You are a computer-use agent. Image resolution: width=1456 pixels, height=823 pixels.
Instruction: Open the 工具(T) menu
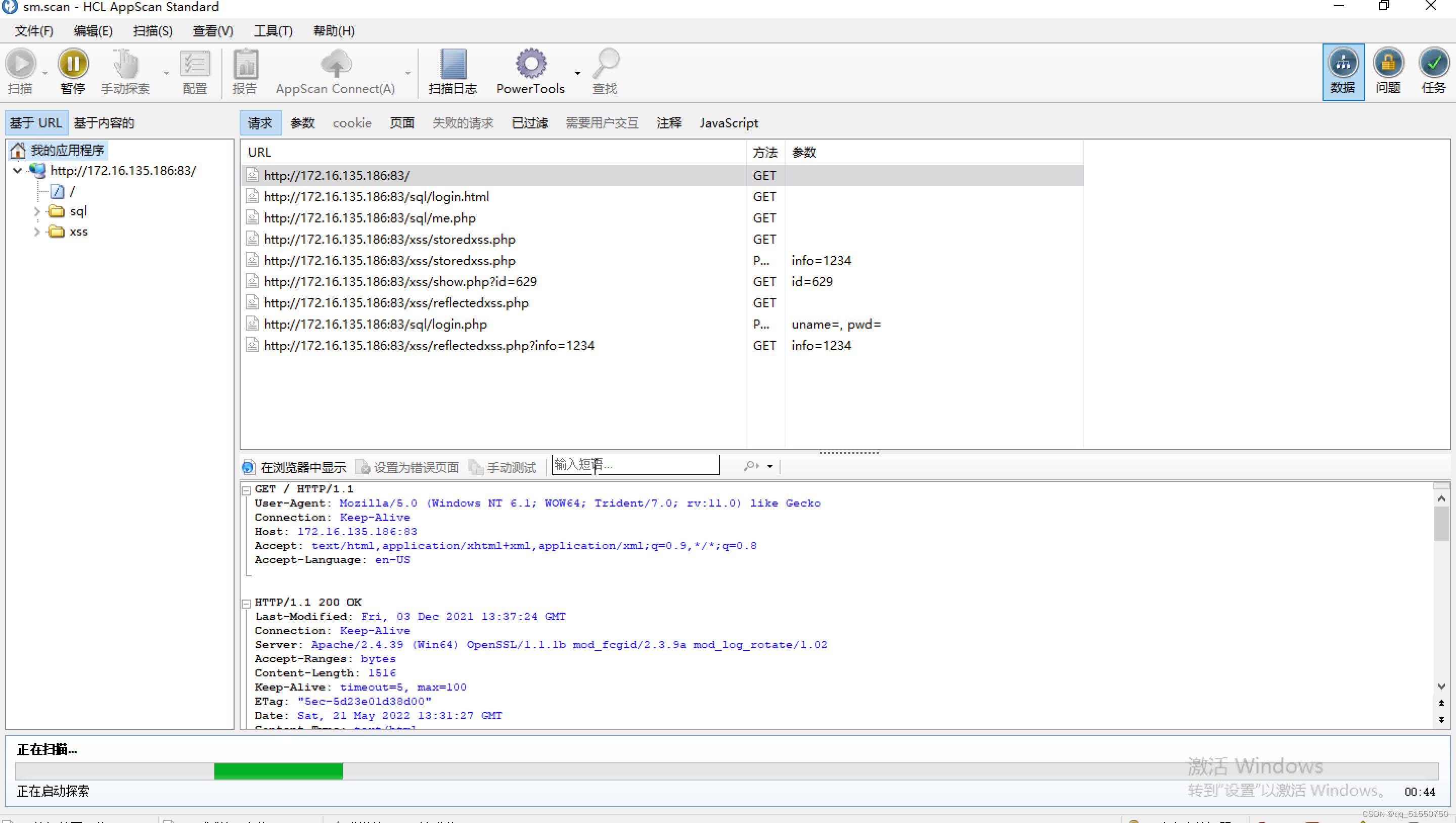tap(273, 31)
